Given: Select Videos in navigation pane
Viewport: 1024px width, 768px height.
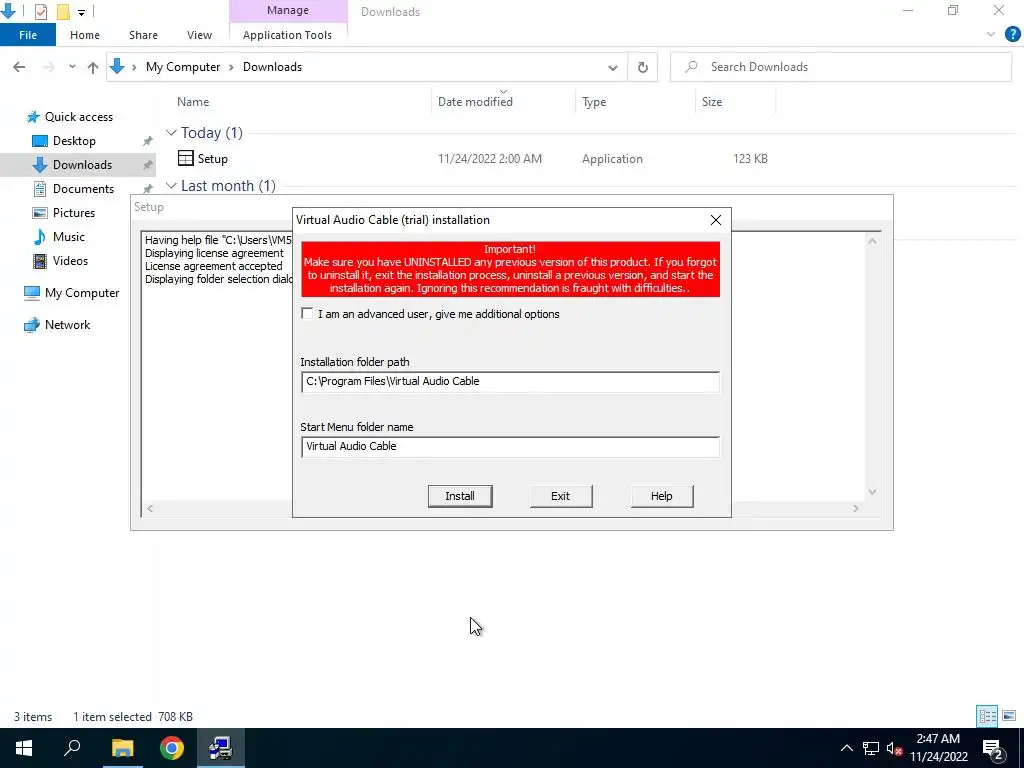Looking at the screenshot, I should 70,261.
